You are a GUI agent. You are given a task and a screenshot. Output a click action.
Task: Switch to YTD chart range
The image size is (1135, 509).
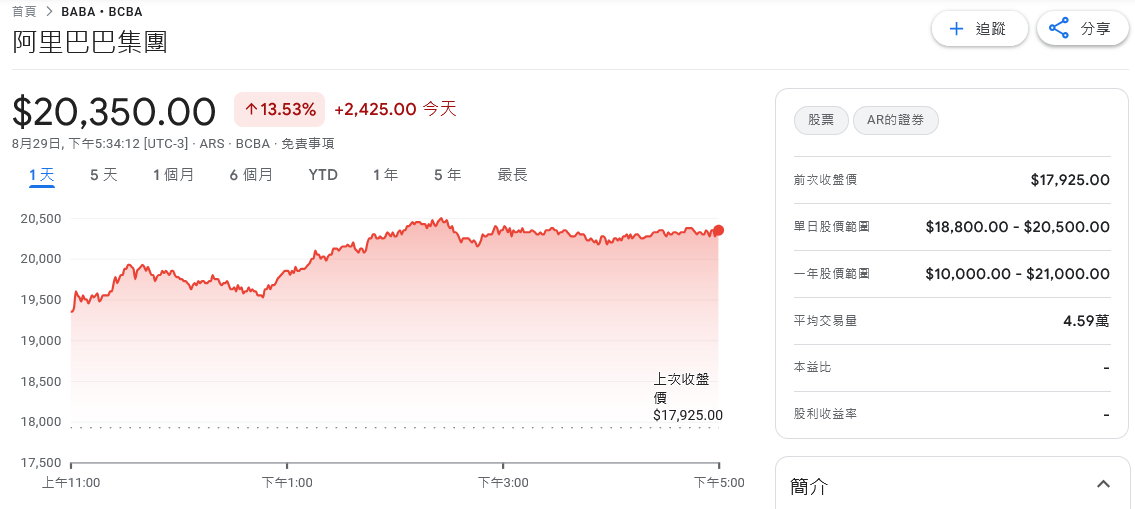[323, 175]
